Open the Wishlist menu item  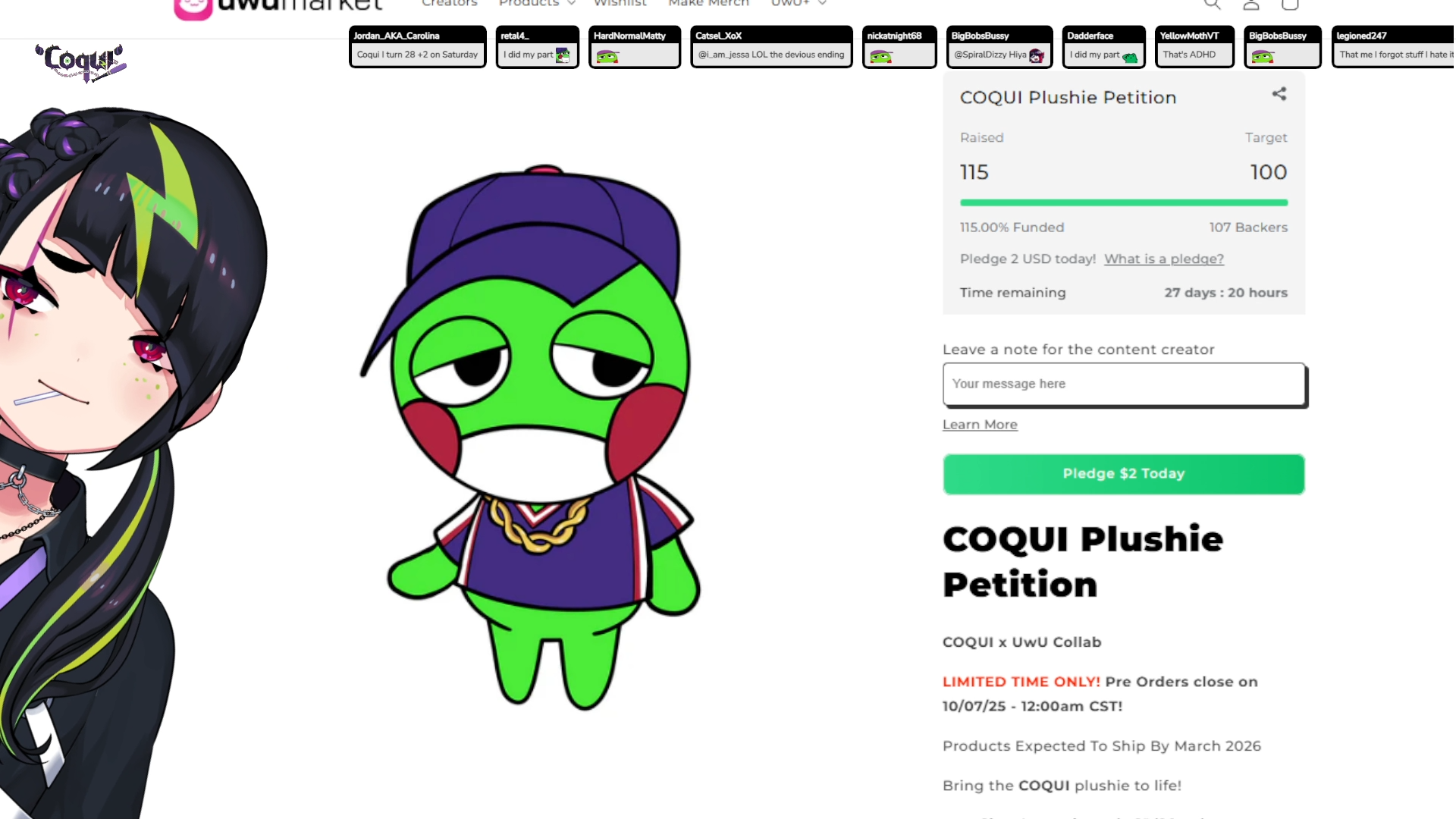pyautogui.click(x=620, y=4)
